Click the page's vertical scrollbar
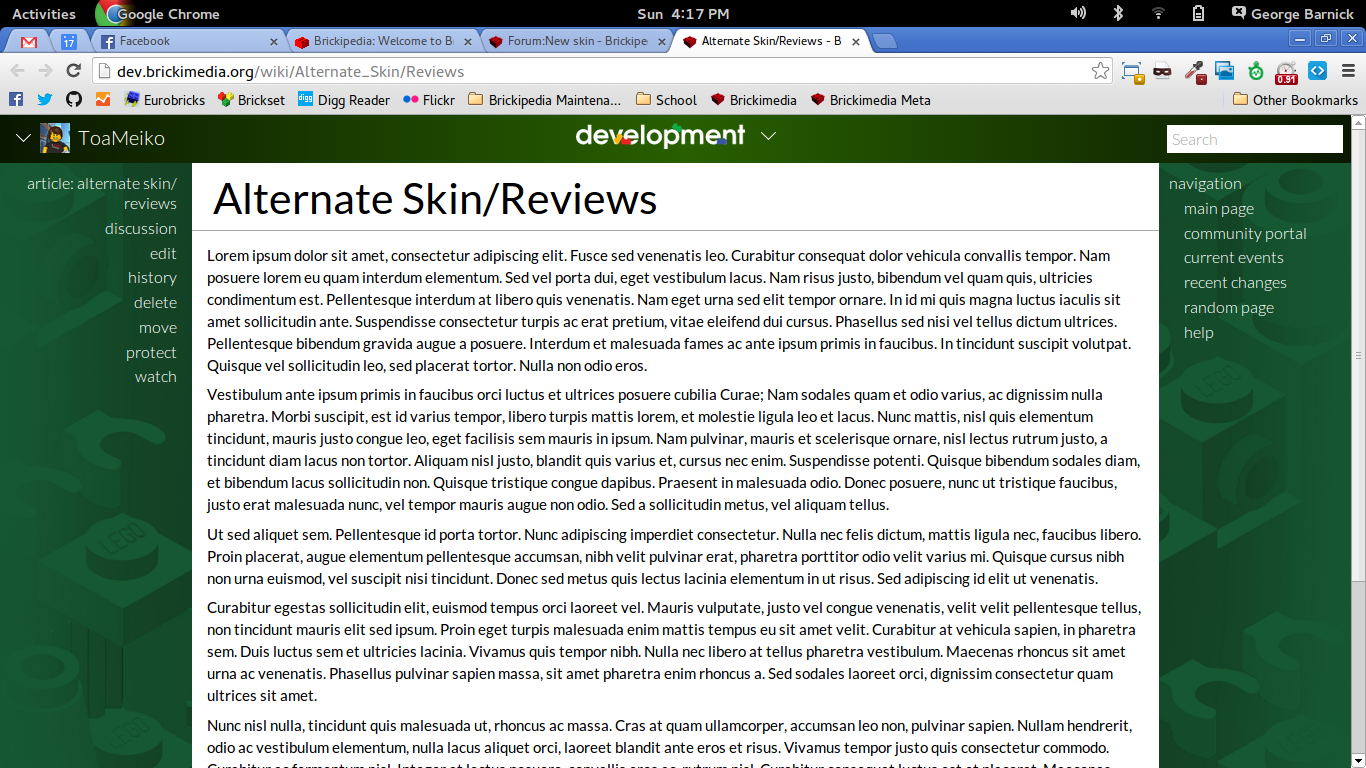 [x=1357, y=350]
